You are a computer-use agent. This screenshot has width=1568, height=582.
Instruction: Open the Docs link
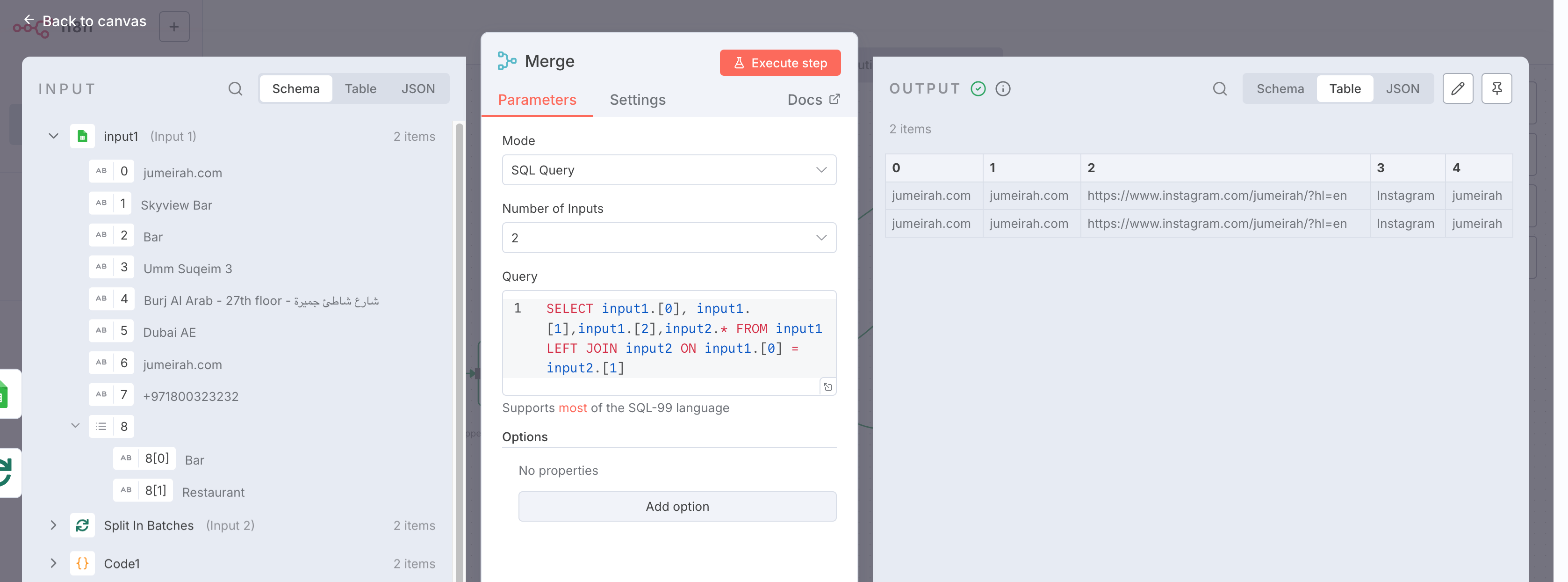[813, 100]
